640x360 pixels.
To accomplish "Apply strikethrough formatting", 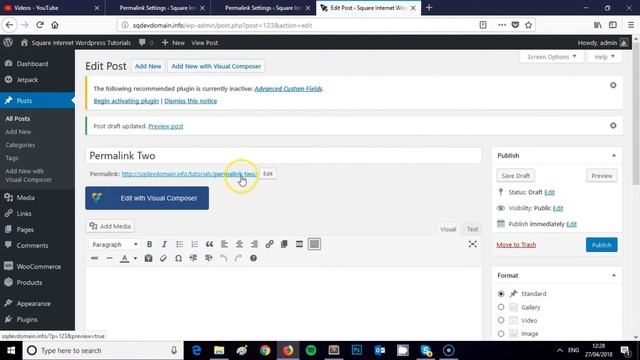I will (x=94, y=258).
